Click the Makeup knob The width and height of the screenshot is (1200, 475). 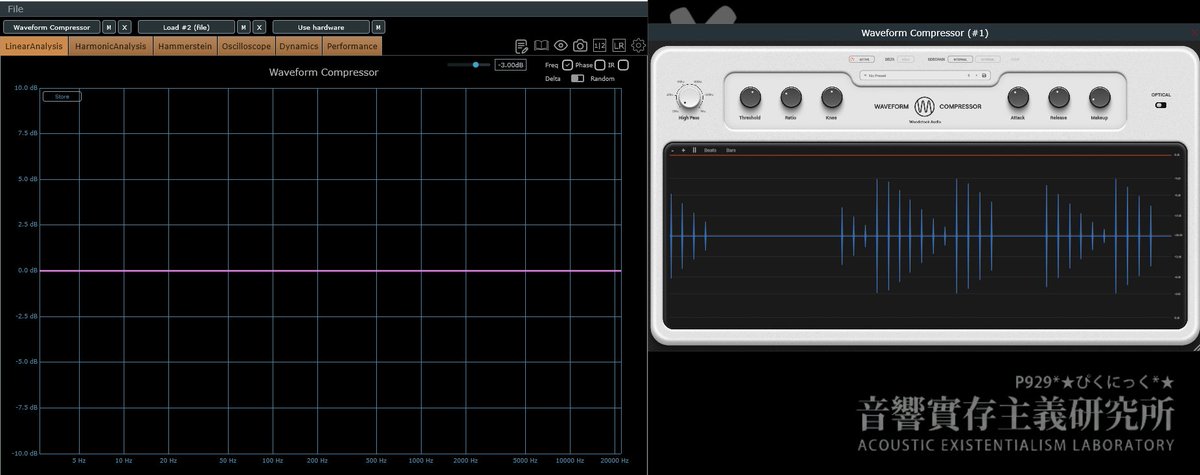pyautogui.click(x=1100, y=97)
